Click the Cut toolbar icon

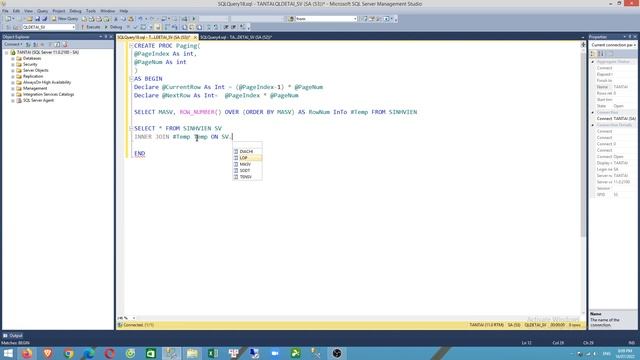[x=116, y=19]
